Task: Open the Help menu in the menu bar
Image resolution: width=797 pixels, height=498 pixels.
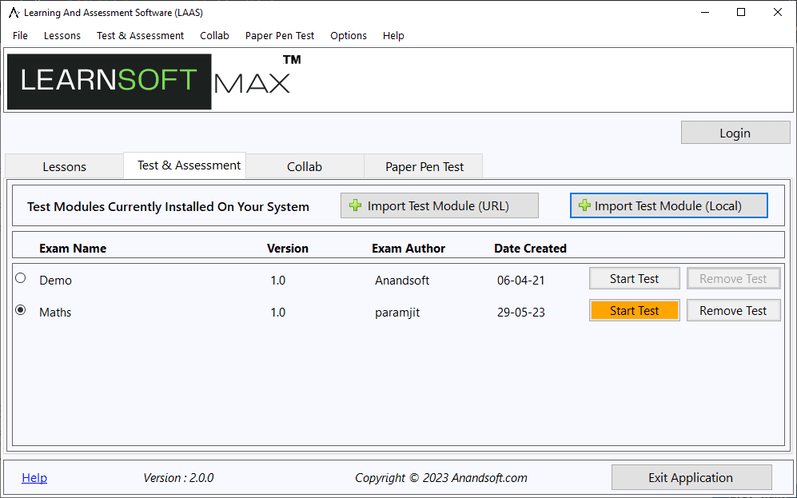Action: pyautogui.click(x=393, y=35)
